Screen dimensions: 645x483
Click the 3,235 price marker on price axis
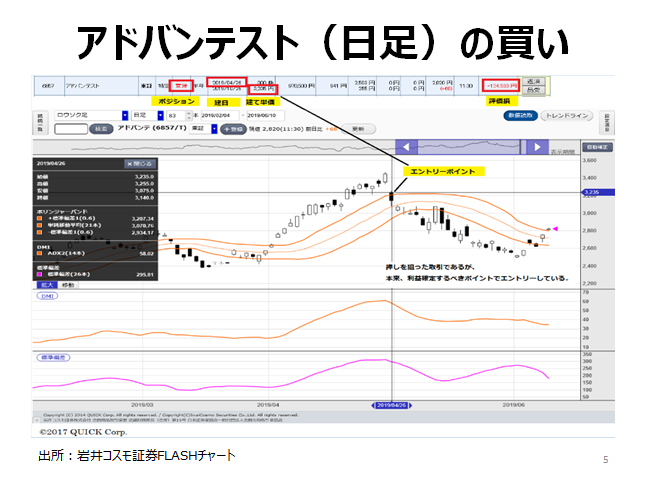click(597, 192)
